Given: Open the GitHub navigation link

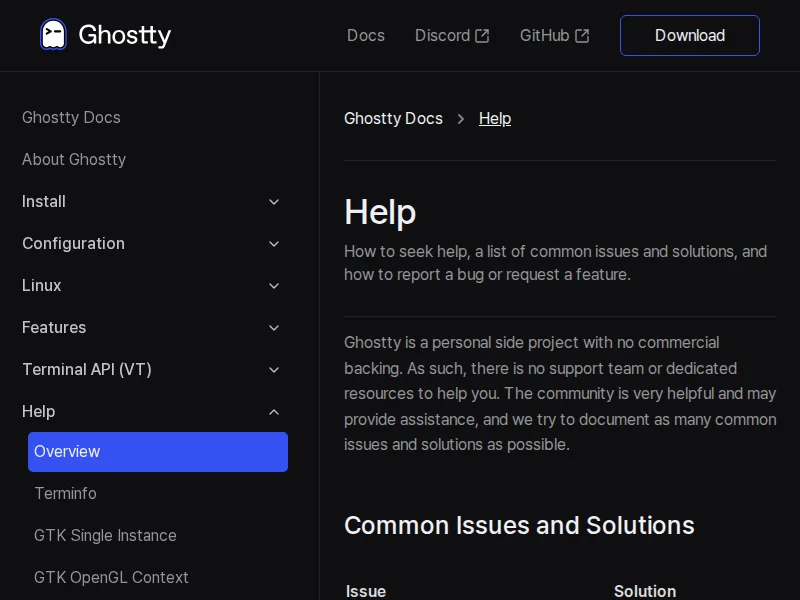Looking at the screenshot, I should 544,36.
